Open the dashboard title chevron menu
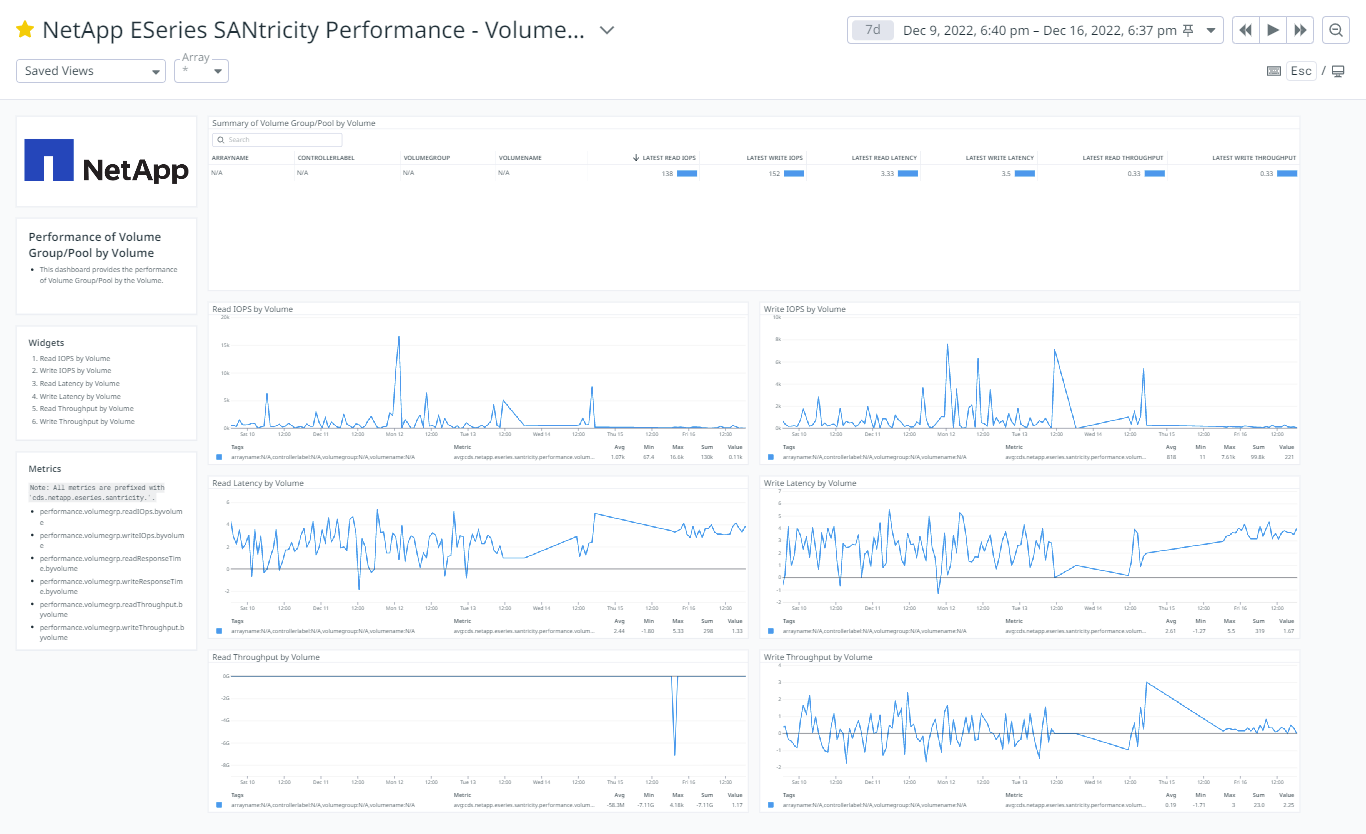Viewport: 1366px width, 834px height. [606, 30]
